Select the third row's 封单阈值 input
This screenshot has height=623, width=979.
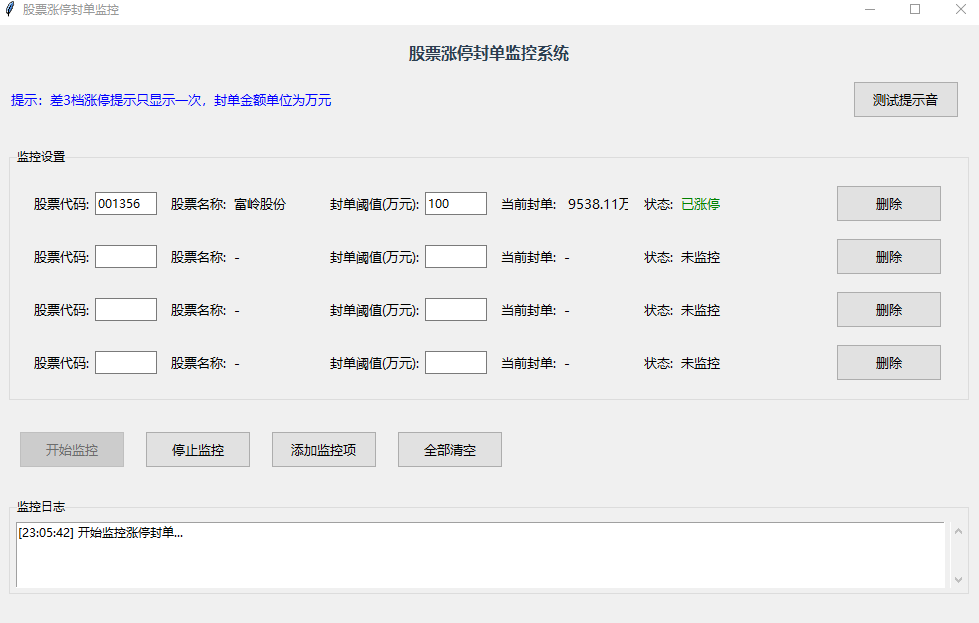coord(456,310)
